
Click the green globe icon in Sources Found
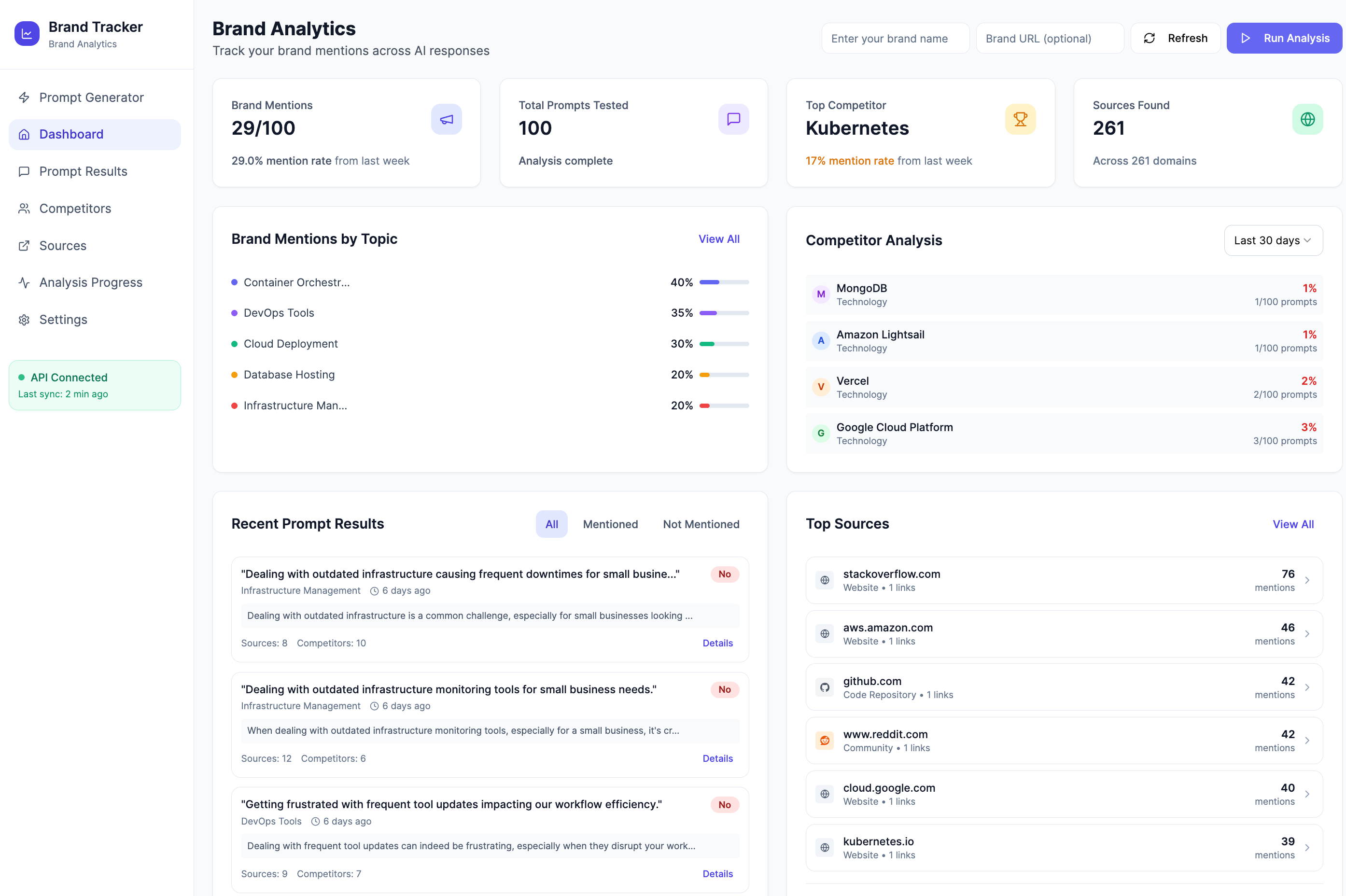[1307, 119]
